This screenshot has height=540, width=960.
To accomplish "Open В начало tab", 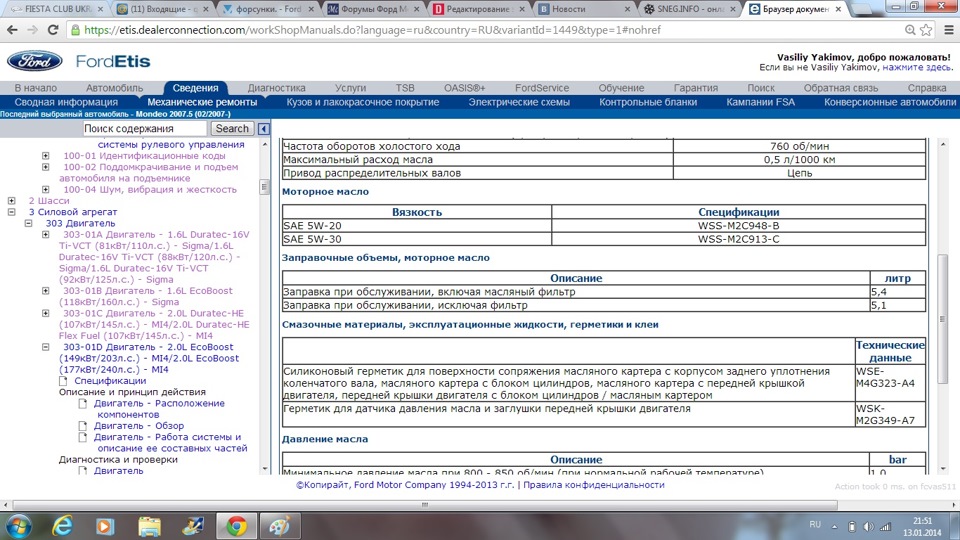I will [36, 88].
